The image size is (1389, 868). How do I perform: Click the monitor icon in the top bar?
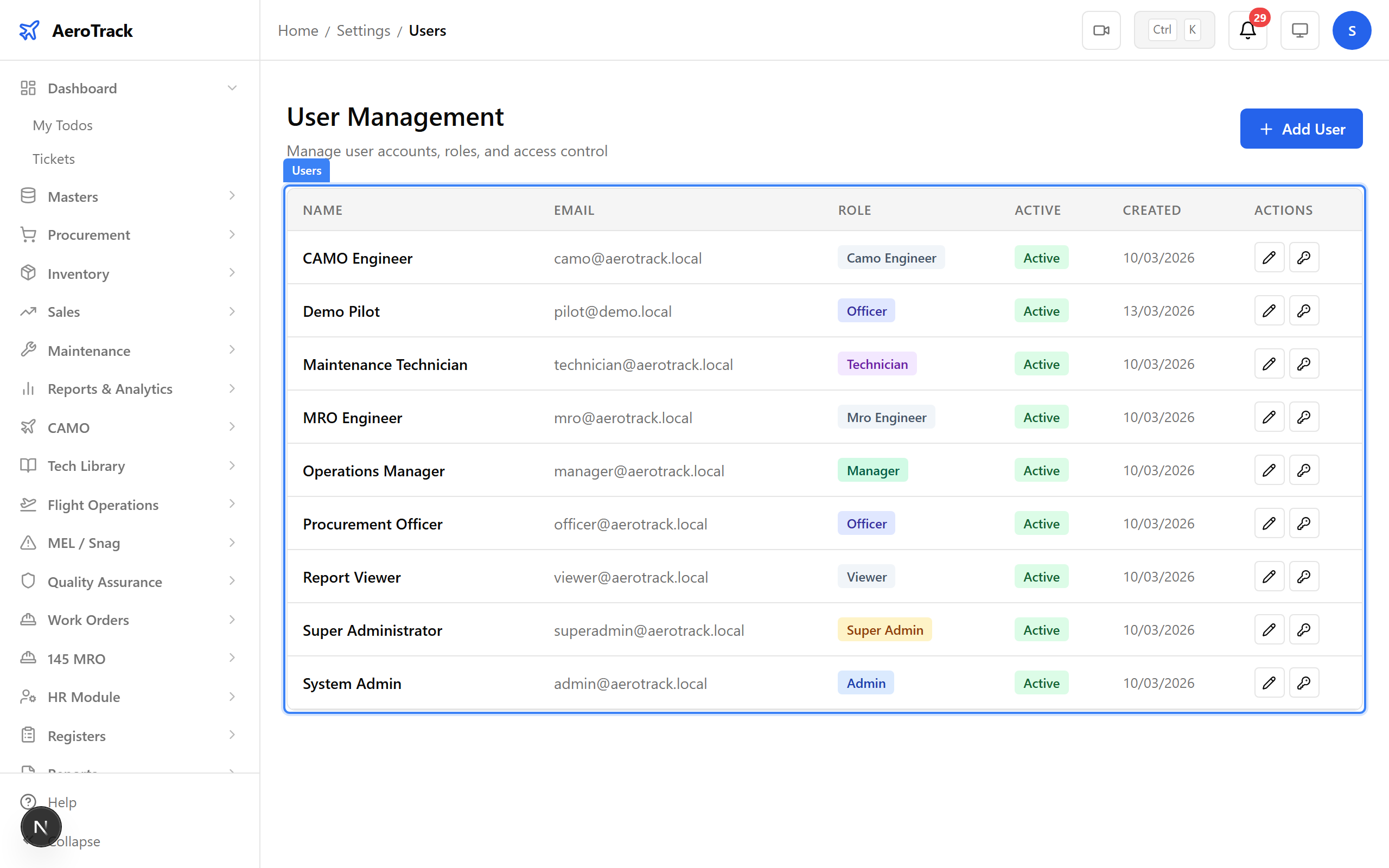click(1299, 30)
